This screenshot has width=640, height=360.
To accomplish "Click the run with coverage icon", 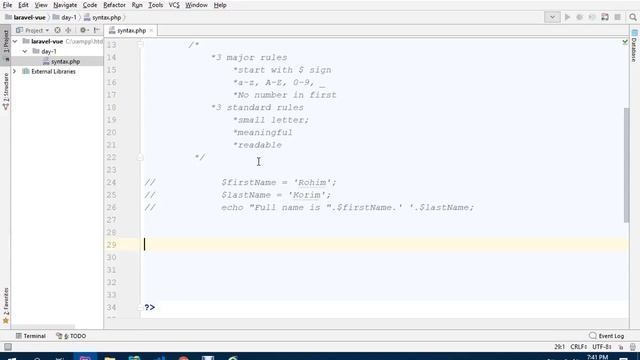I will pyautogui.click(x=592, y=17).
